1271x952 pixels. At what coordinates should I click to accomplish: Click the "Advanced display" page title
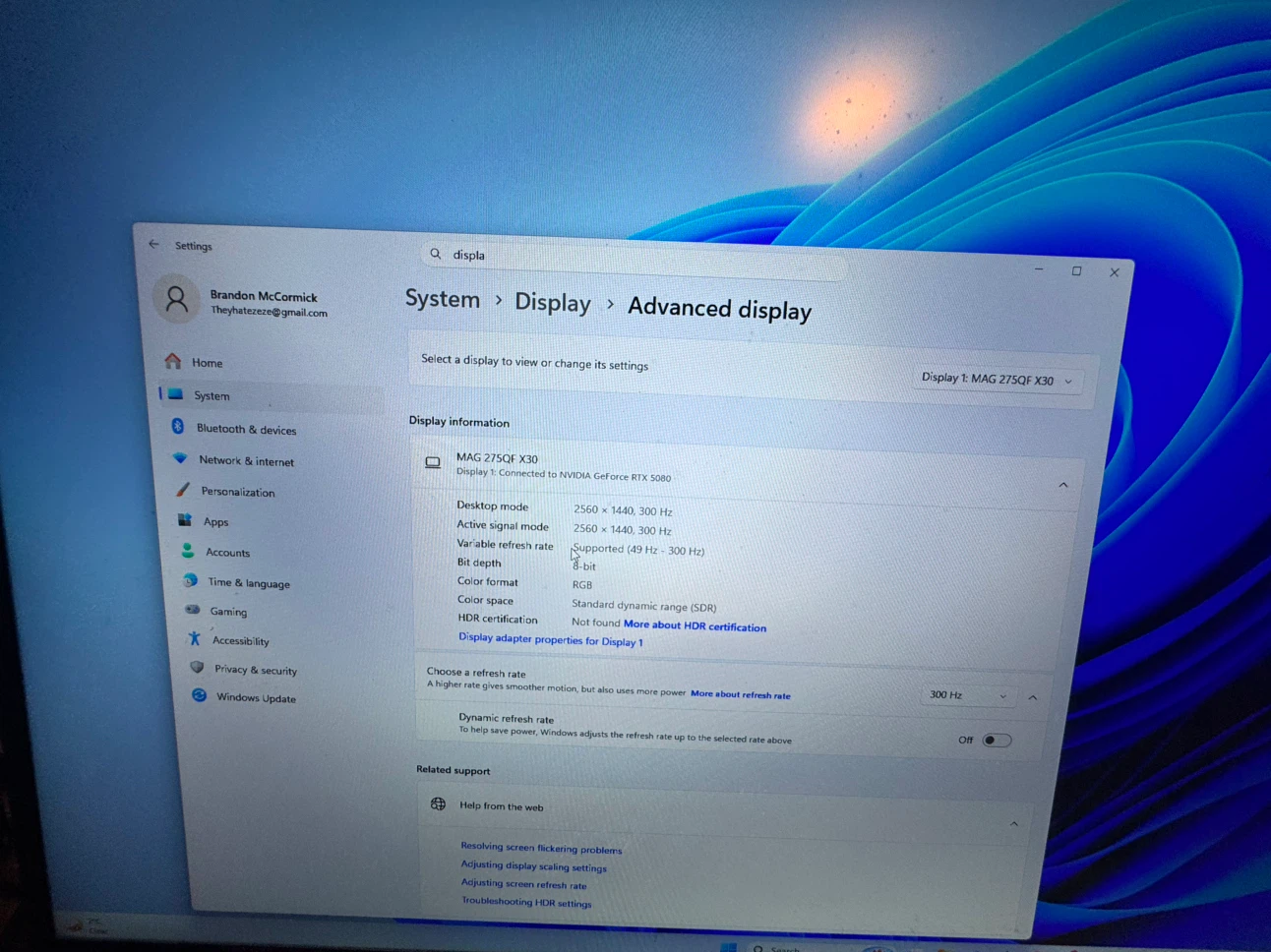tap(720, 309)
